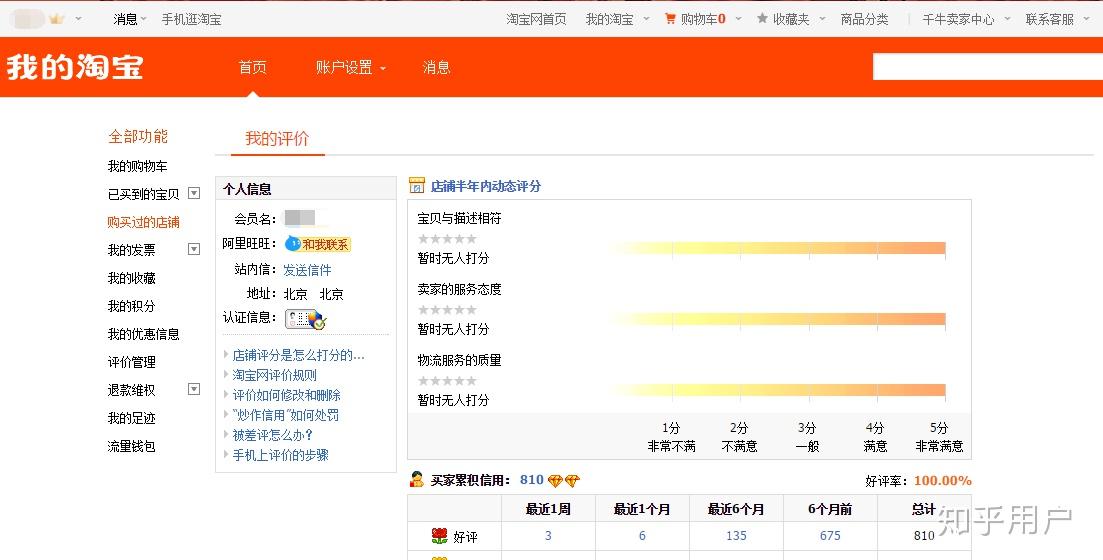
Task: Click the 认证信息 ID card icon
Action: tap(305, 319)
